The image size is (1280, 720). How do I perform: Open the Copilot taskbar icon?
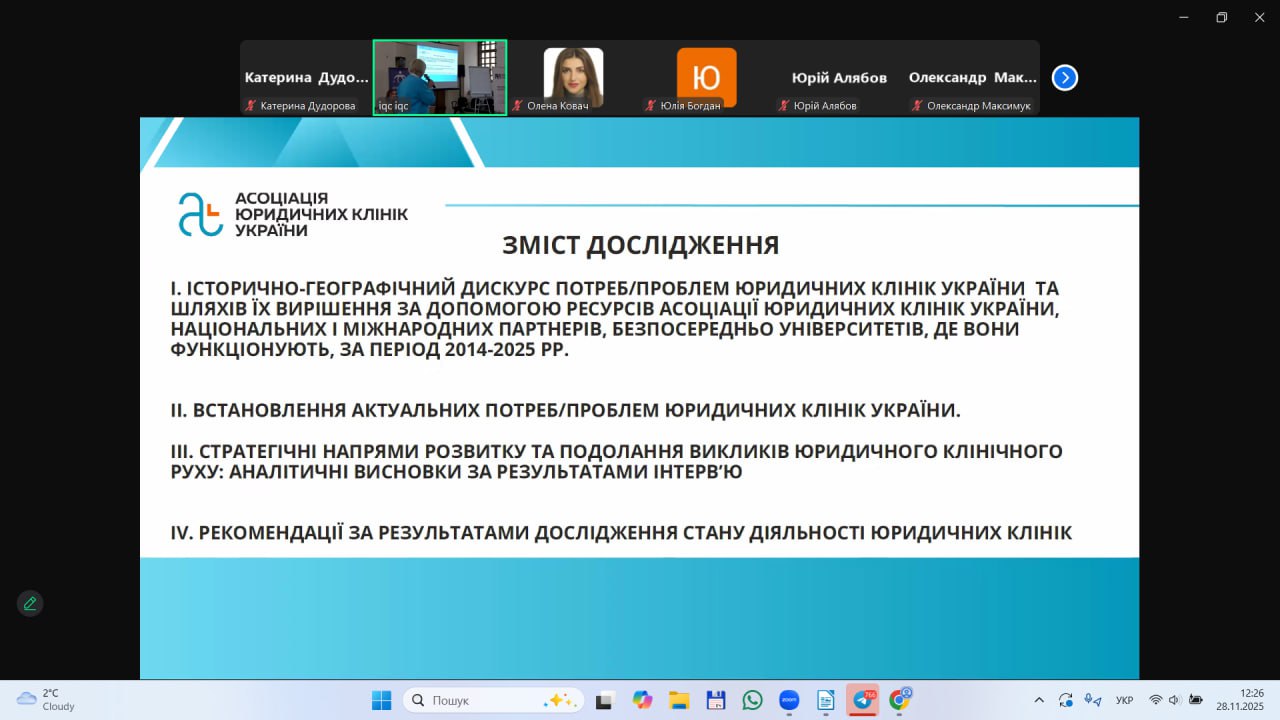[x=642, y=700]
